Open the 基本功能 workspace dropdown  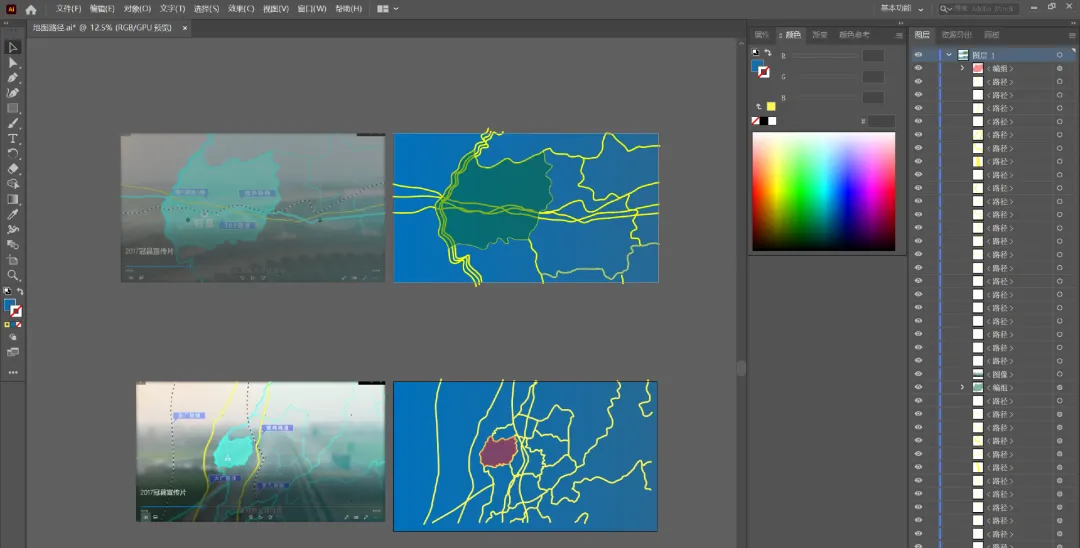pyautogui.click(x=902, y=8)
